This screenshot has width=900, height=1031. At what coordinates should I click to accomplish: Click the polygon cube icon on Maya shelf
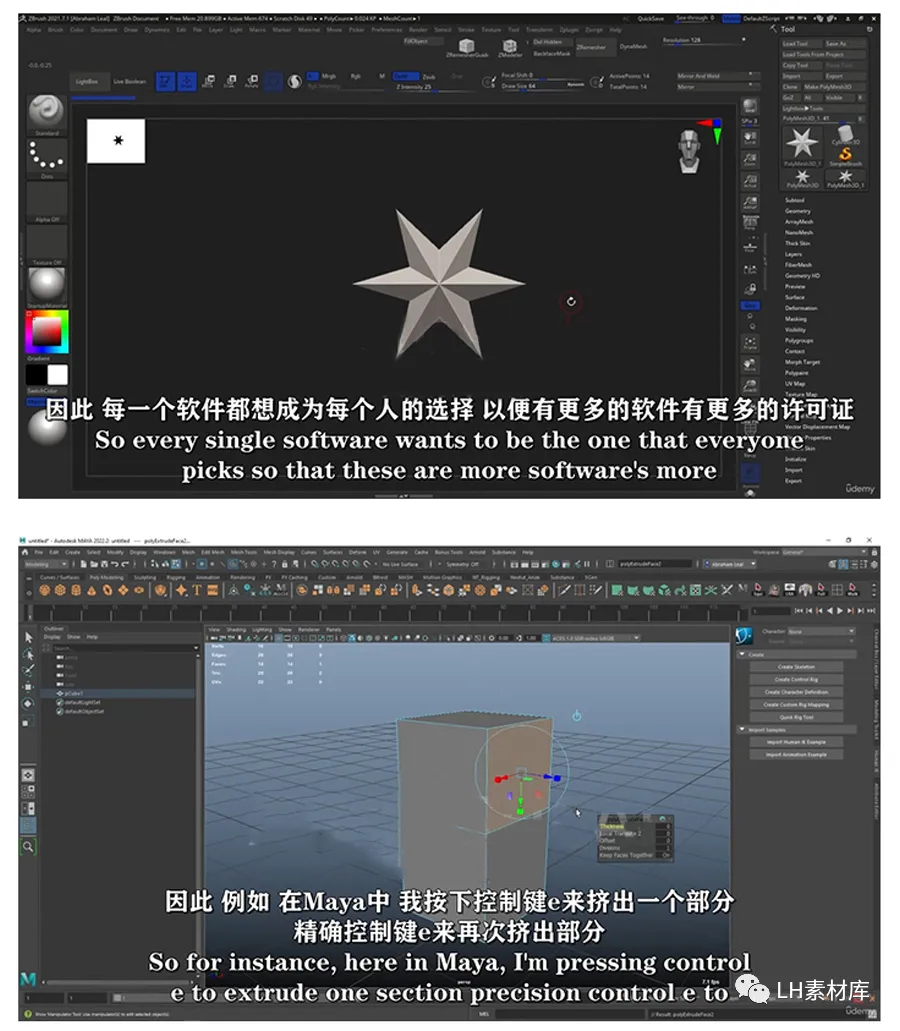(x=60, y=590)
